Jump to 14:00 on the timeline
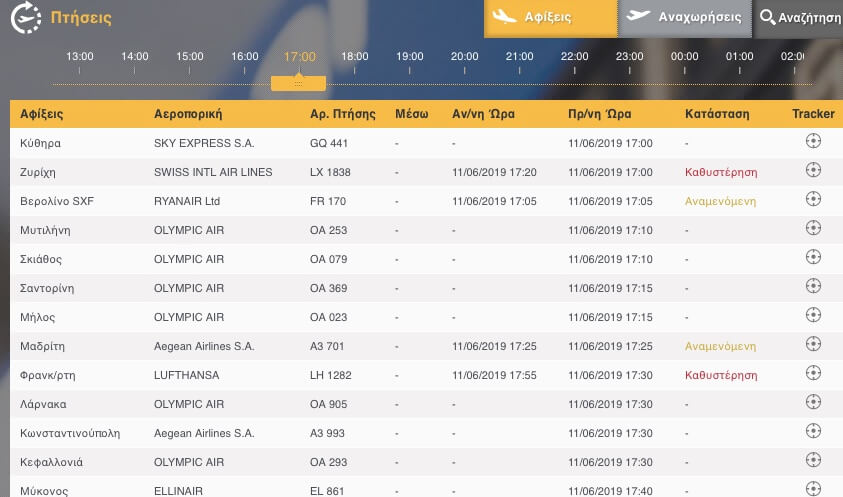 click(134, 56)
